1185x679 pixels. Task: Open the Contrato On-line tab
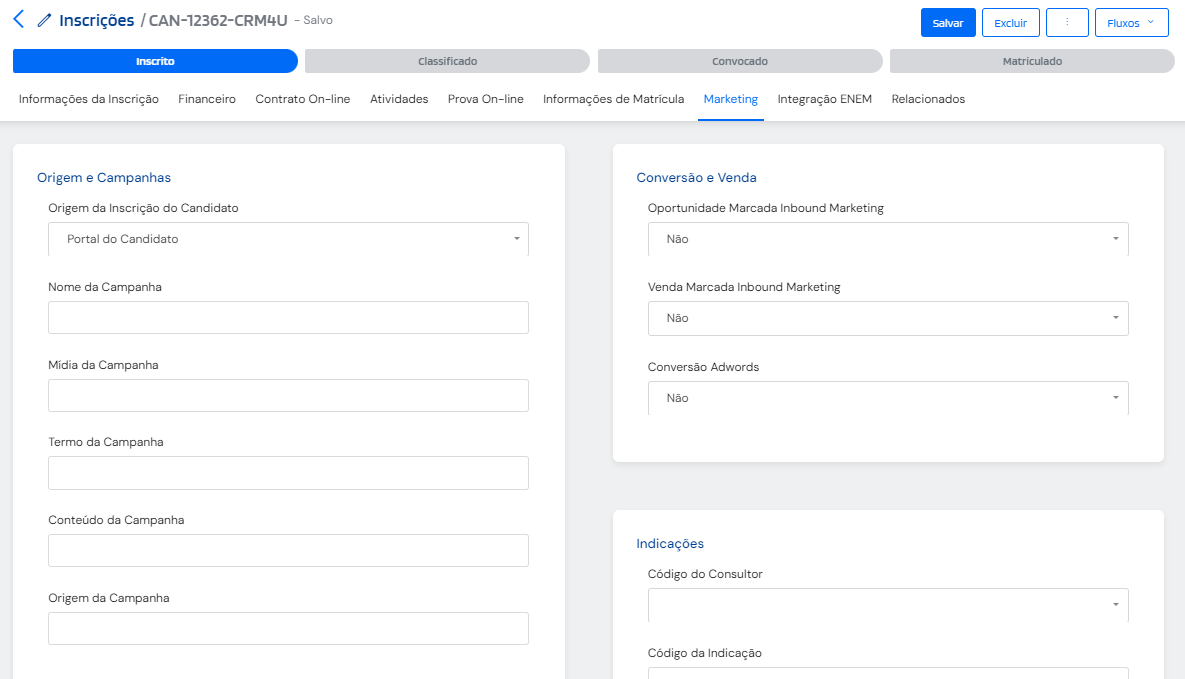coord(303,99)
